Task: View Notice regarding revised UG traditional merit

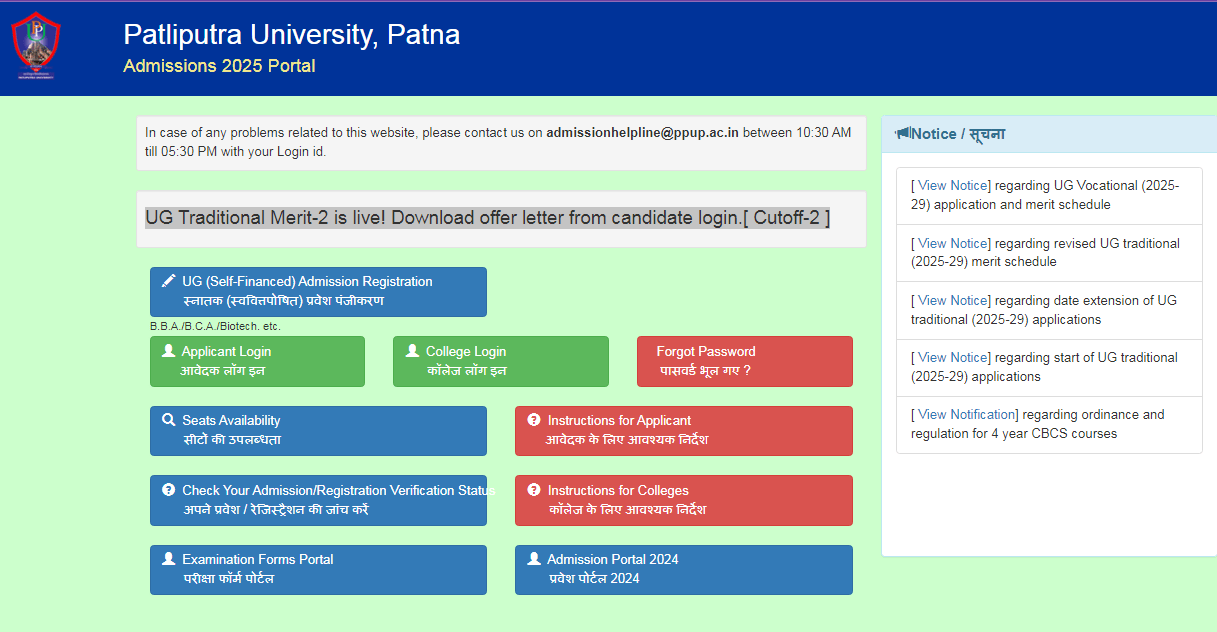Action: (x=954, y=243)
